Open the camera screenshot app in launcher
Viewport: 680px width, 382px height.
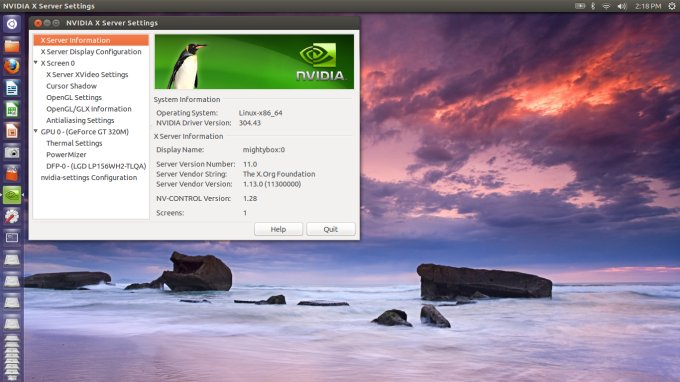[12, 152]
